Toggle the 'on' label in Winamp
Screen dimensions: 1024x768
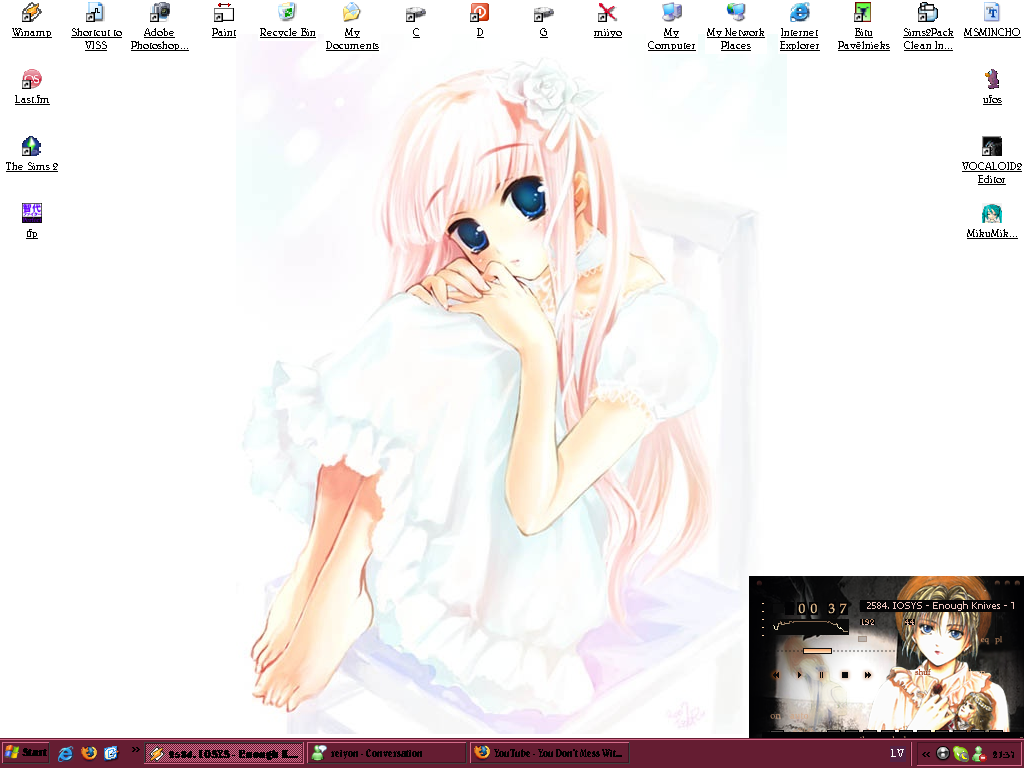(x=775, y=716)
